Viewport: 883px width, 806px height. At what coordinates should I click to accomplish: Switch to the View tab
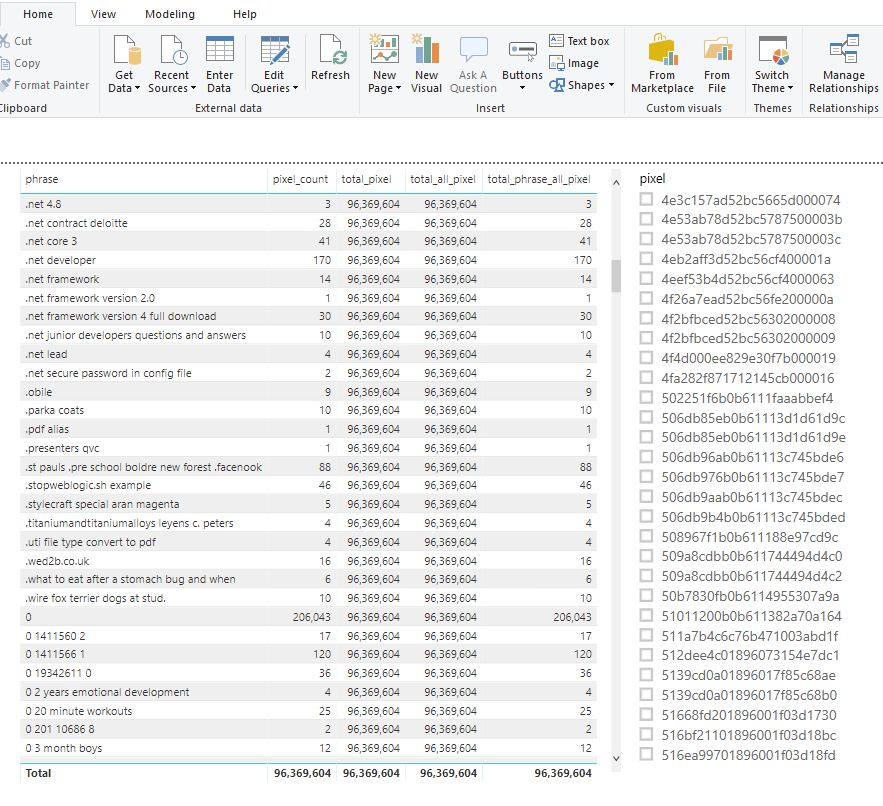[x=103, y=14]
